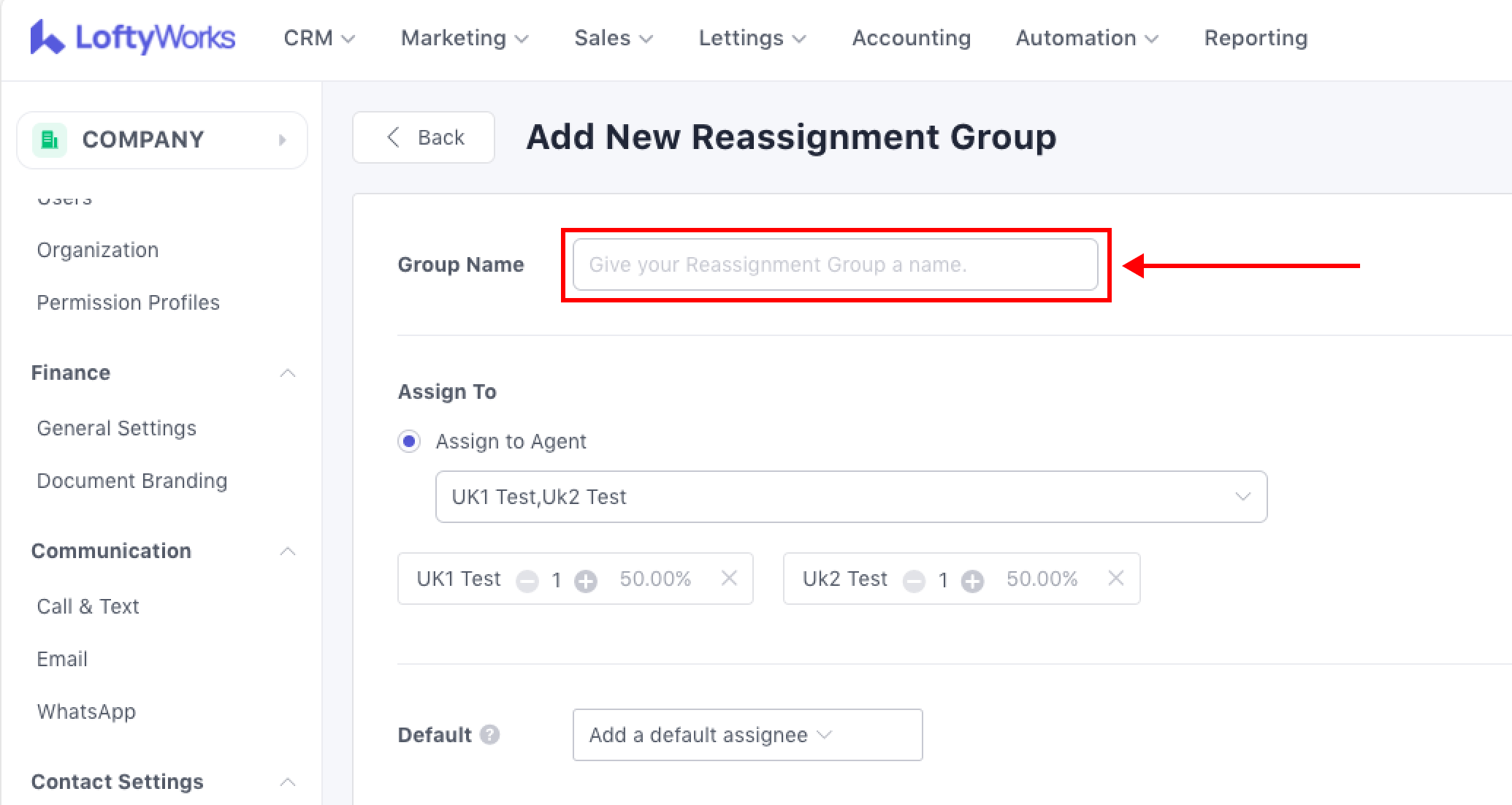This screenshot has height=805, width=1512.
Task: Open Permission Profiles in sidebar
Action: point(128,302)
